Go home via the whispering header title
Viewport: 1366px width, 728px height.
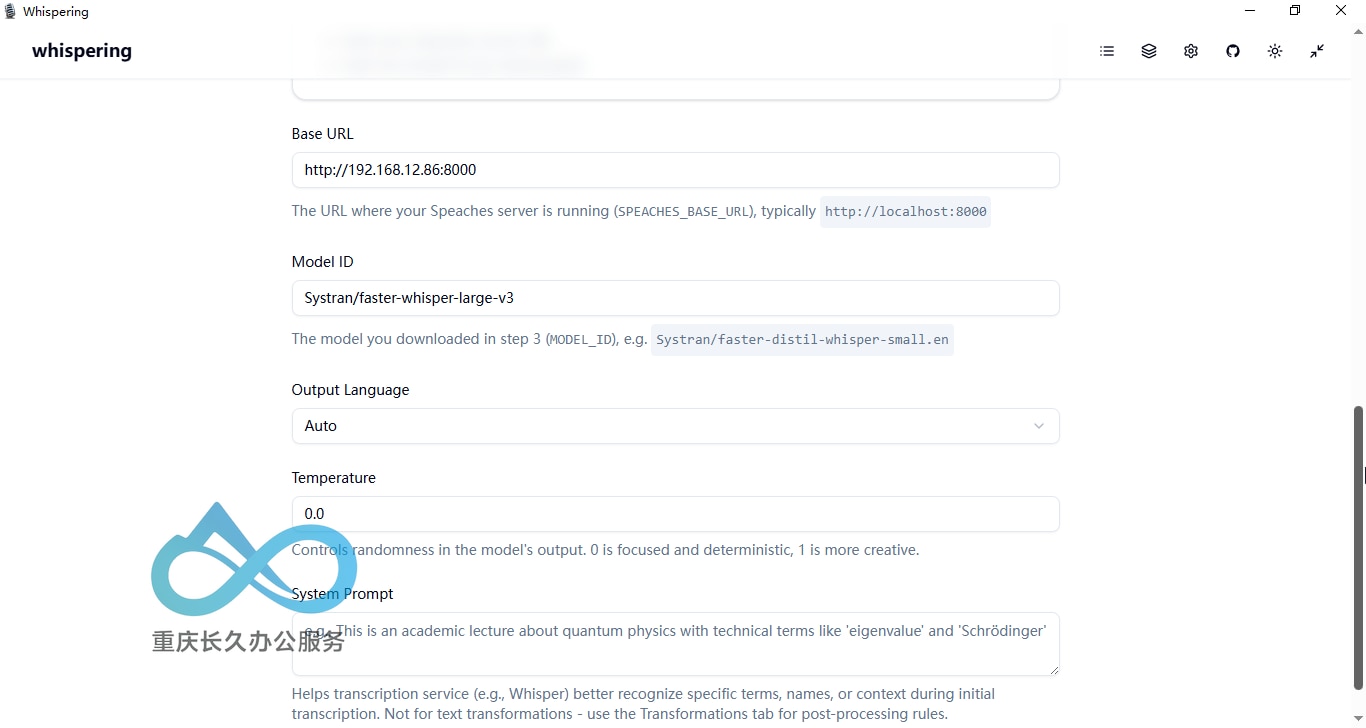82,51
